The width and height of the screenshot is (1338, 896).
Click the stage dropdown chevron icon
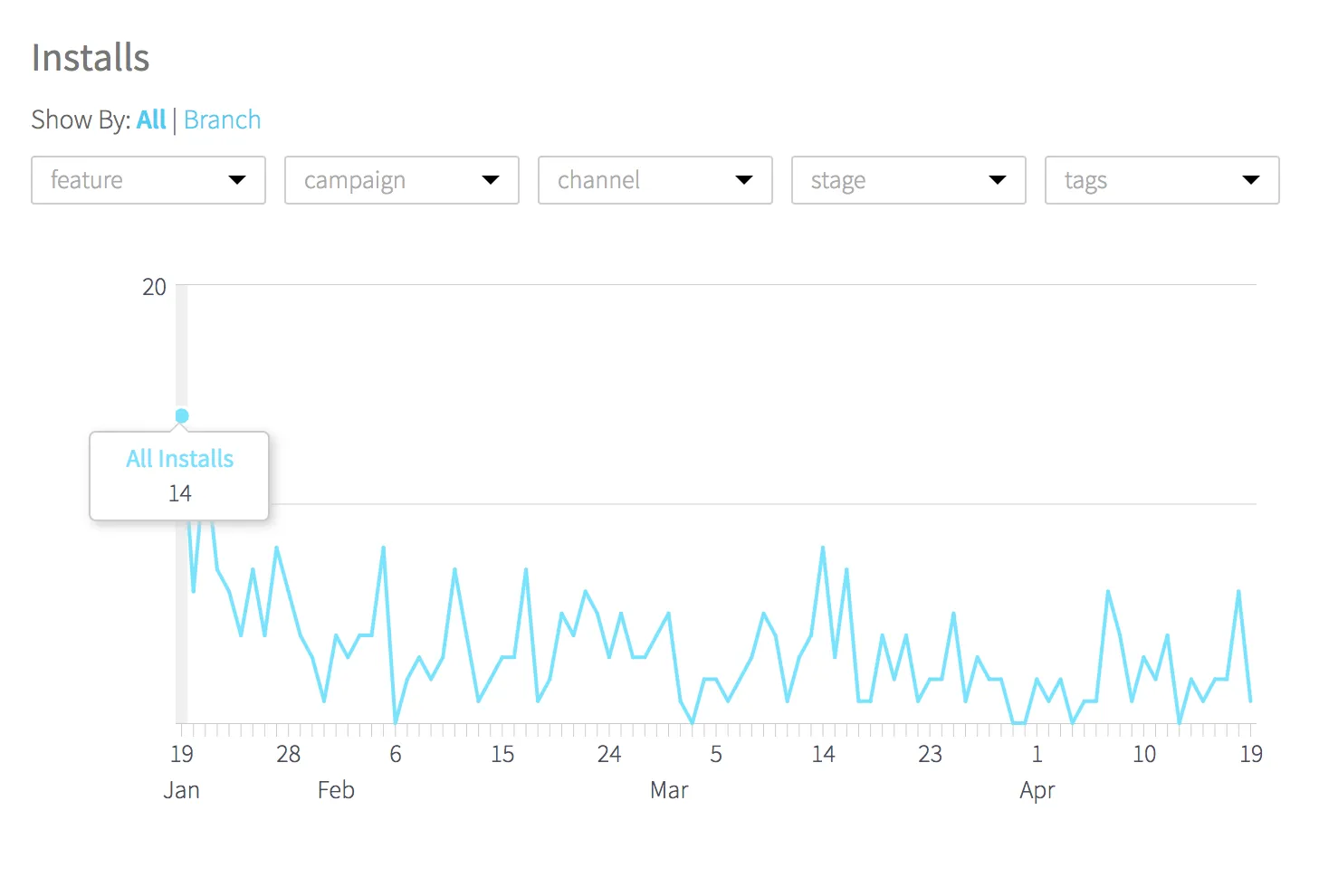[x=998, y=180]
